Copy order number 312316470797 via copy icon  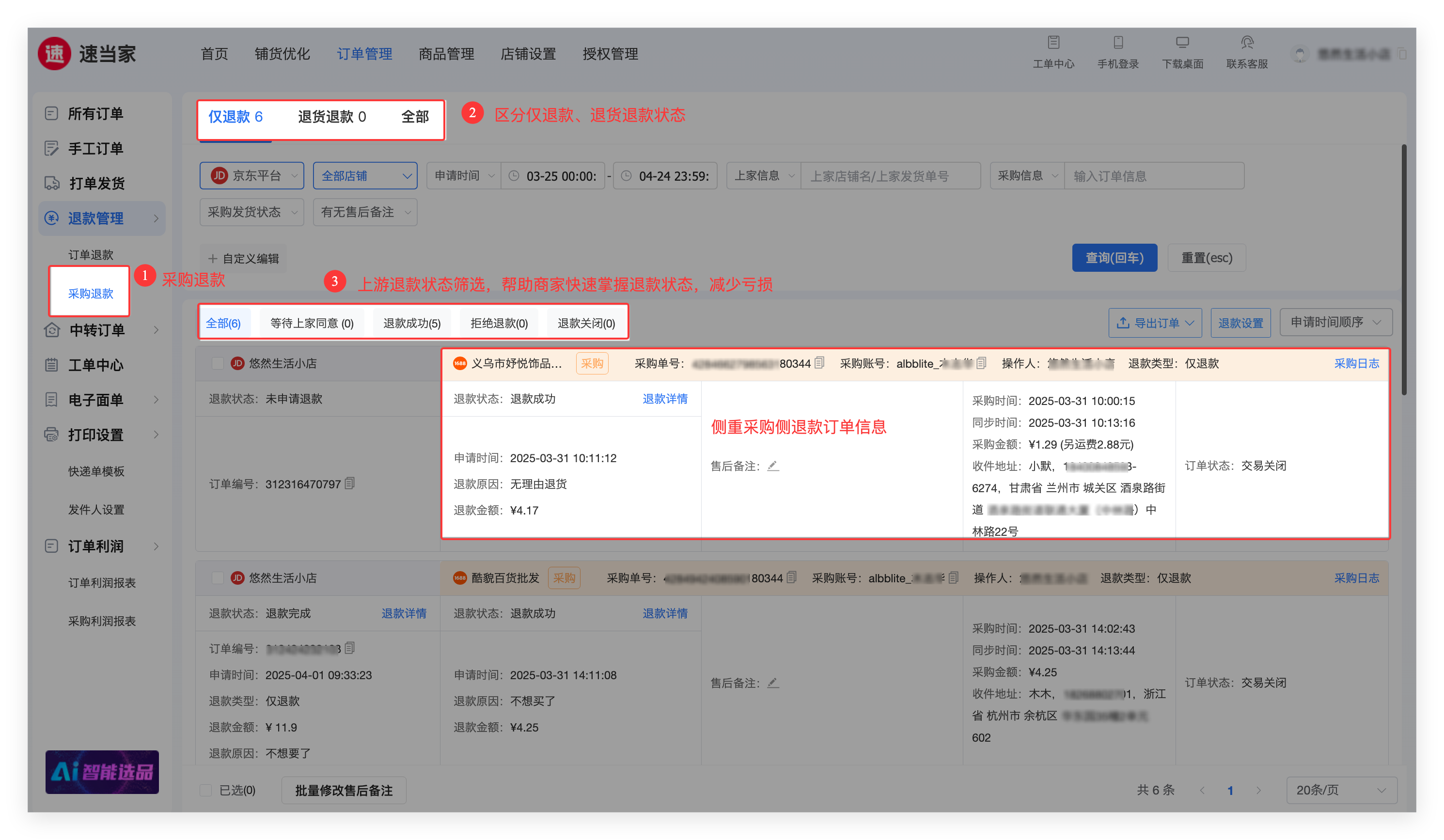coord(350,483)
